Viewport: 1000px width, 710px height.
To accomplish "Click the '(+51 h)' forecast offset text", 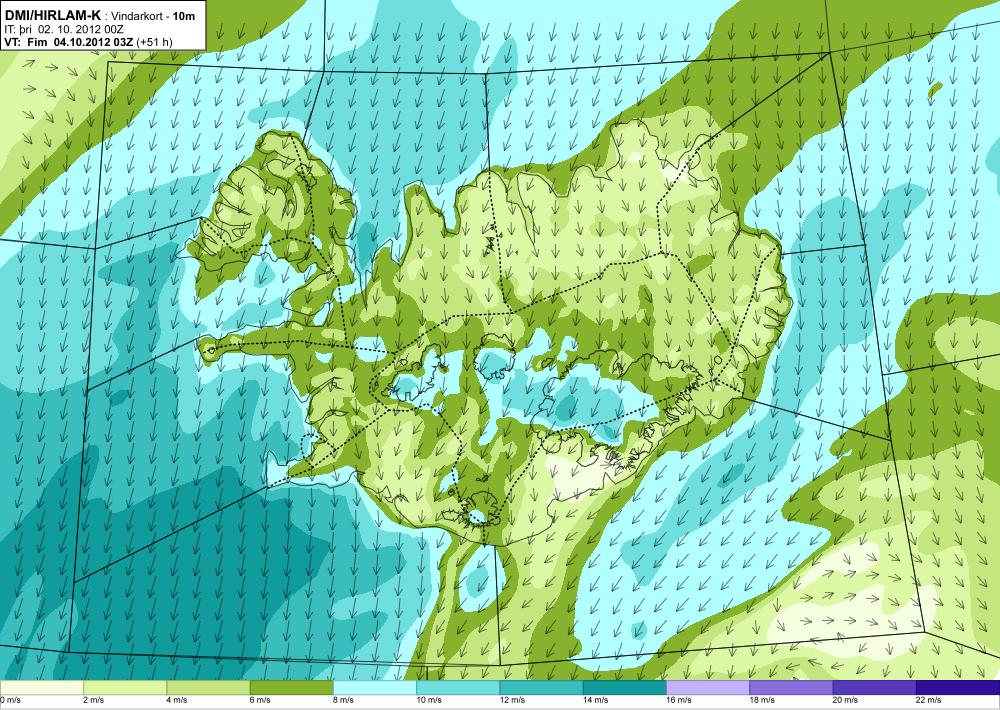I will [x=154, y=43].
